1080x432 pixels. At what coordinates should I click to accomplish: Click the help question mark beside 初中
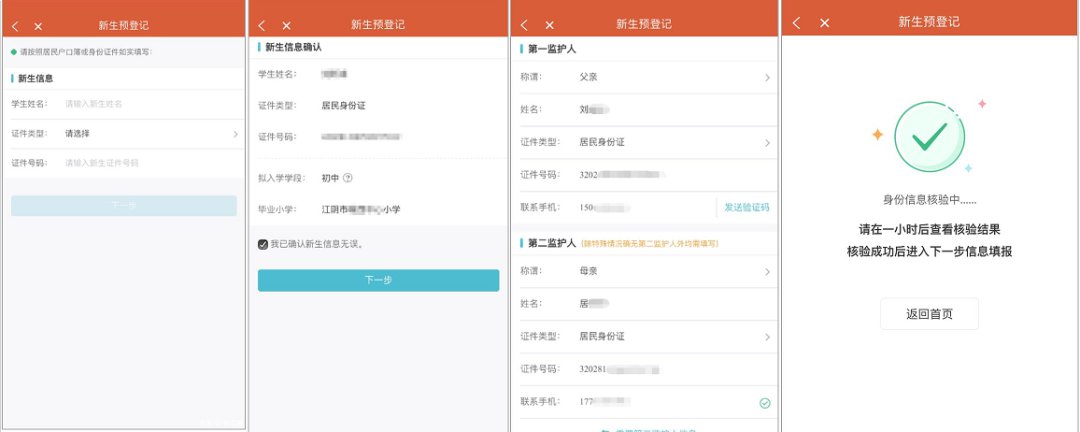pyautogui.click(x=348, y=178)
